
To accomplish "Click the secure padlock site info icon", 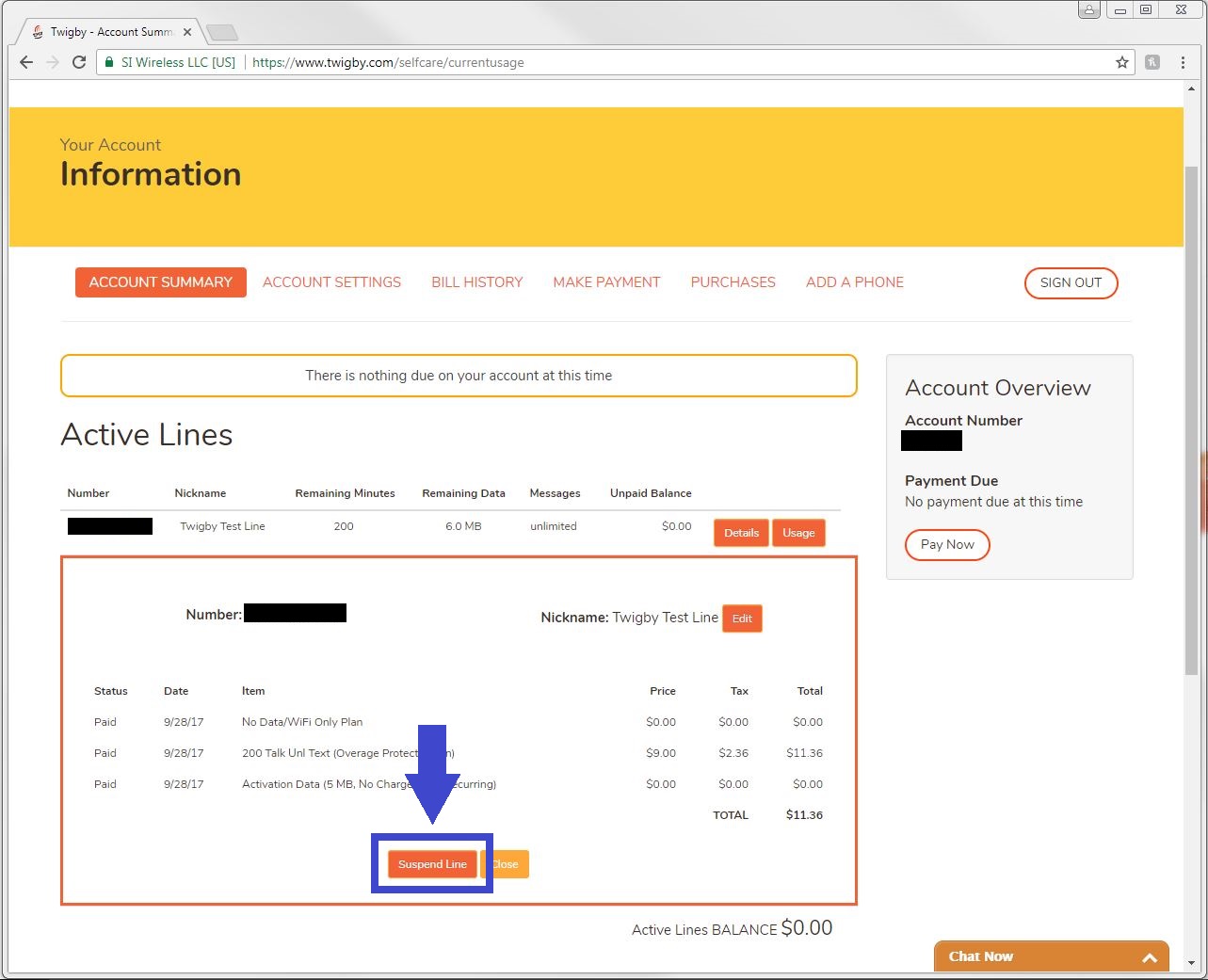I will [x=110, y=62].
